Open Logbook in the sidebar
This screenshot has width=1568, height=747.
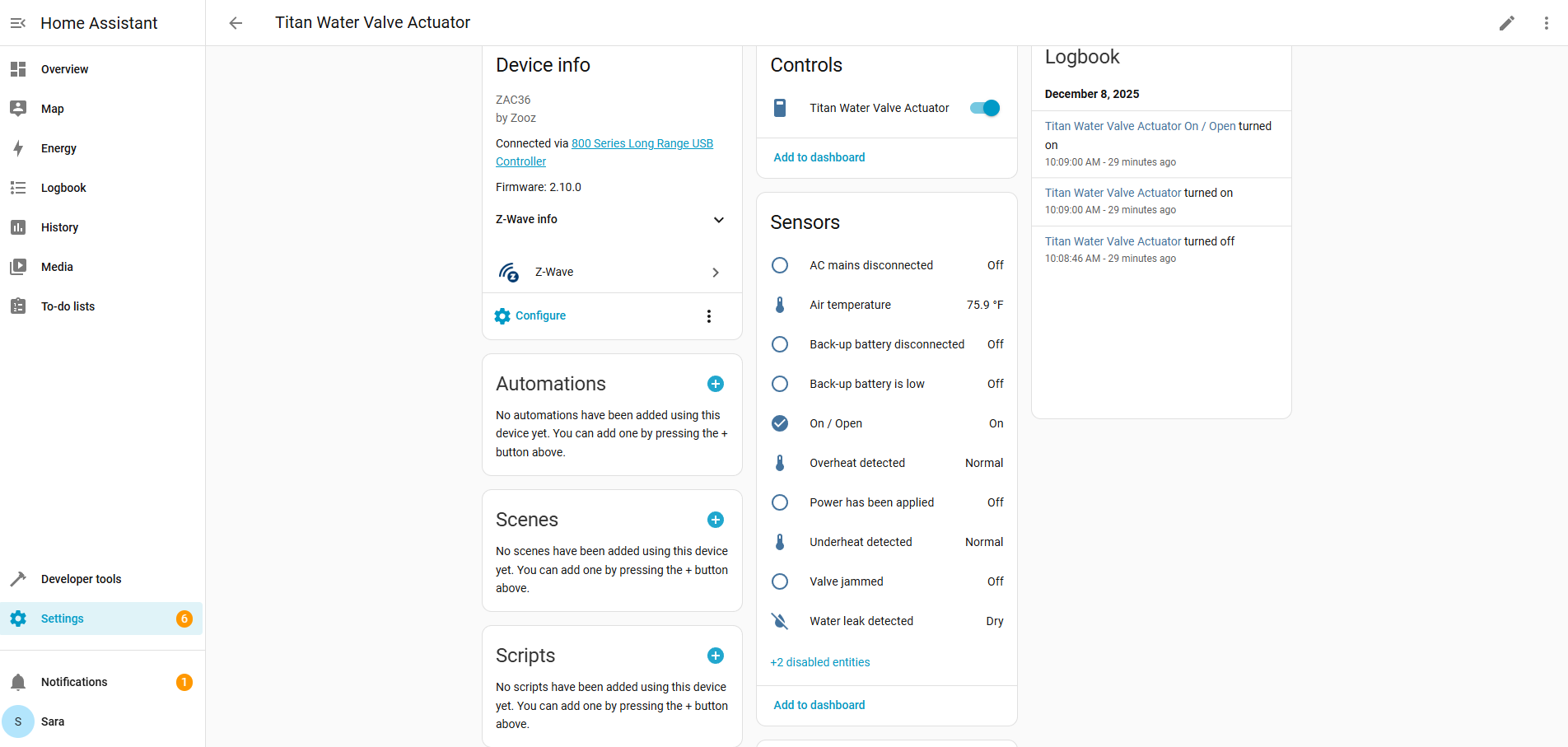coord(63,188)
